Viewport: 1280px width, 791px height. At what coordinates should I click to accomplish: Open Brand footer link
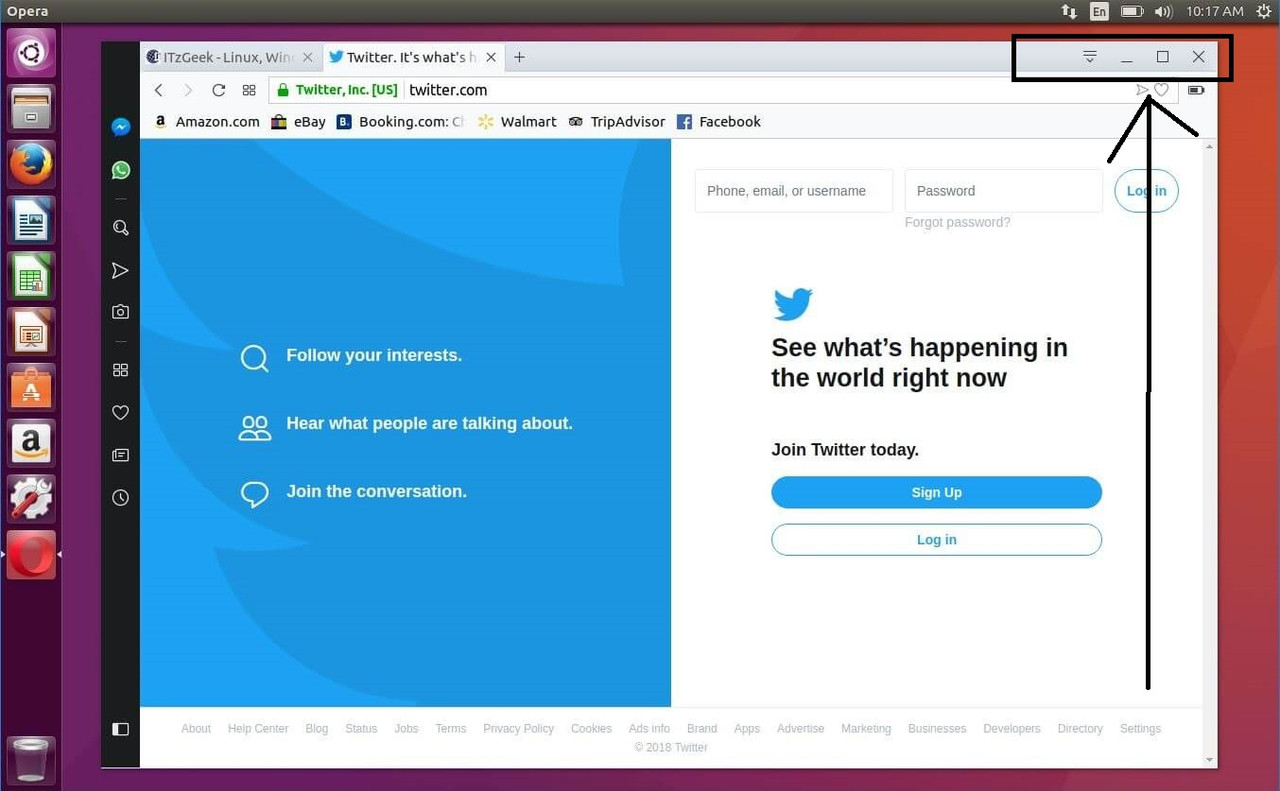click(702, 729)
